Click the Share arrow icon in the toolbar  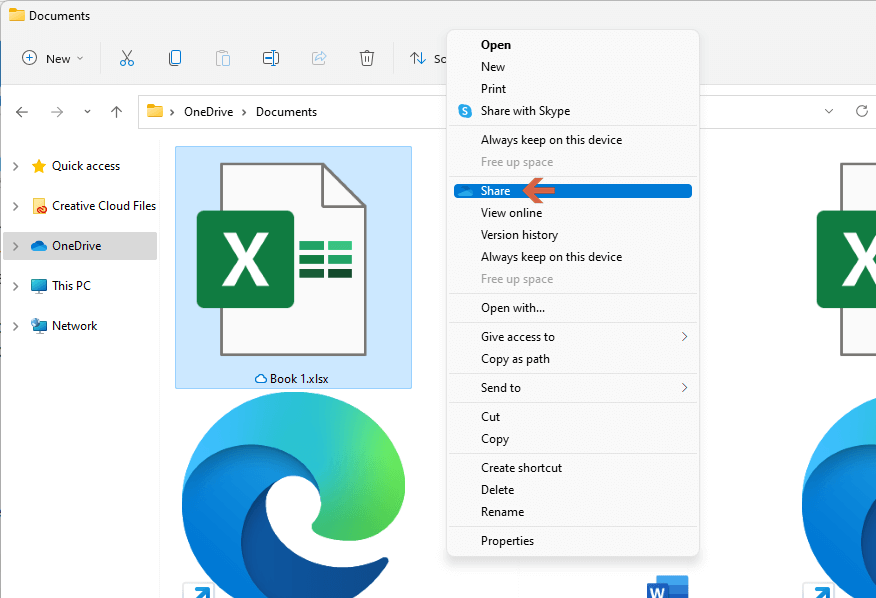[x=319, y=58]
